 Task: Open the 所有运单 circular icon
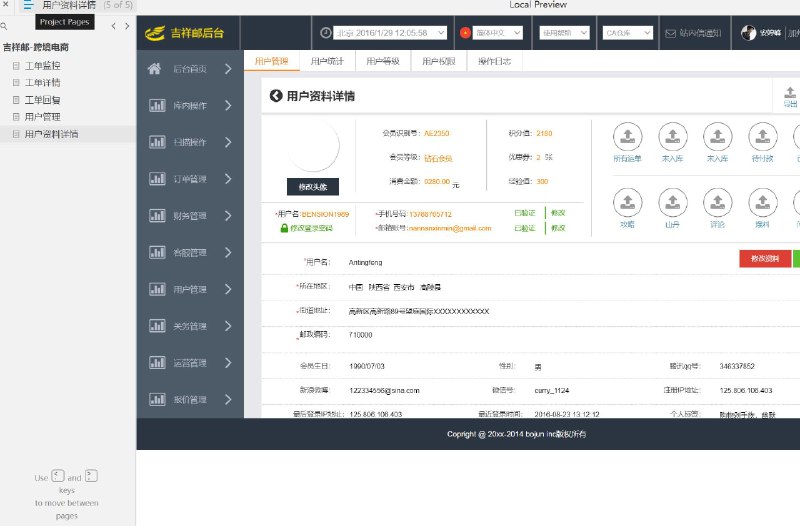coord(628,137)
